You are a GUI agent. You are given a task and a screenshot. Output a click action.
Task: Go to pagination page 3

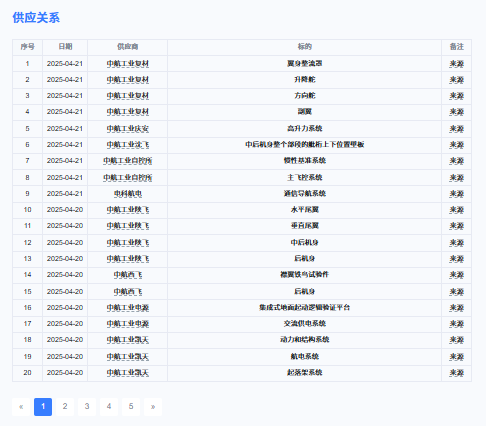click(x=87, y=407)
